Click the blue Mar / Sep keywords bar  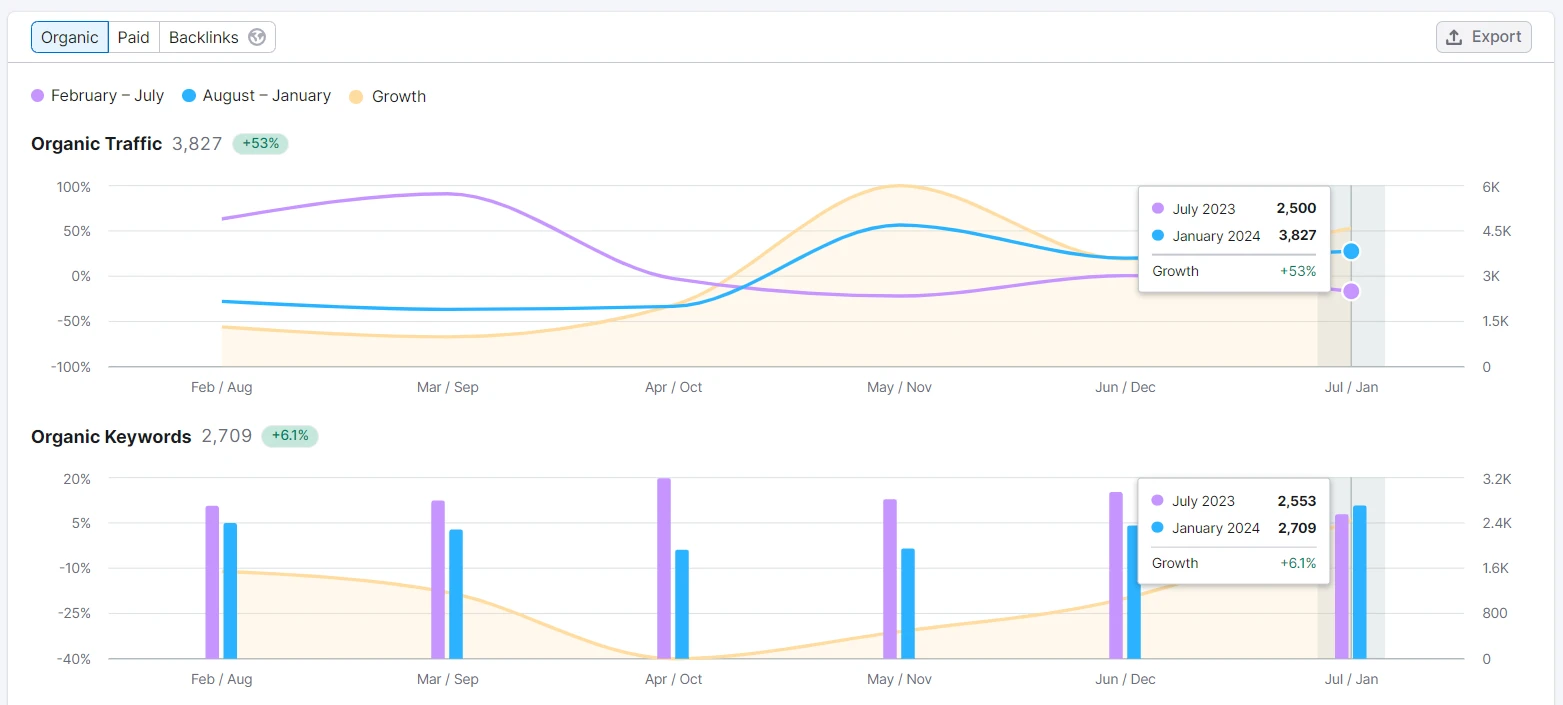(x=456, y=594)
